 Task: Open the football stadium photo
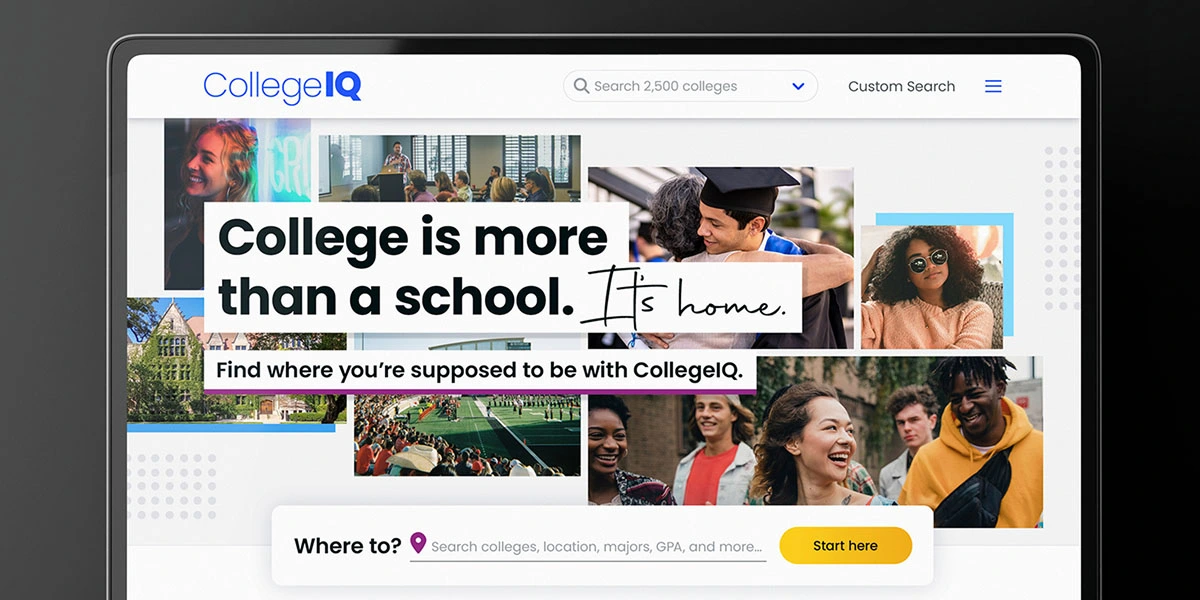click(467, 435)
